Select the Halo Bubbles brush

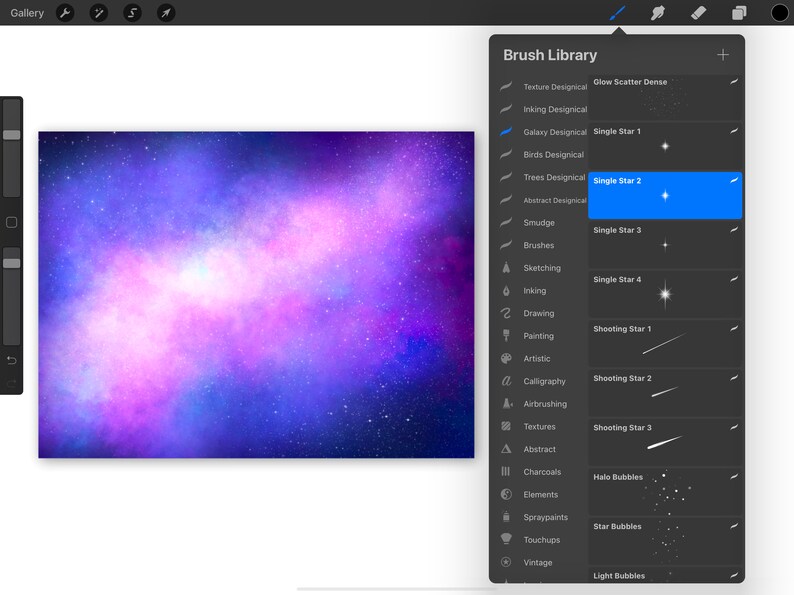[x=665, y=492]
